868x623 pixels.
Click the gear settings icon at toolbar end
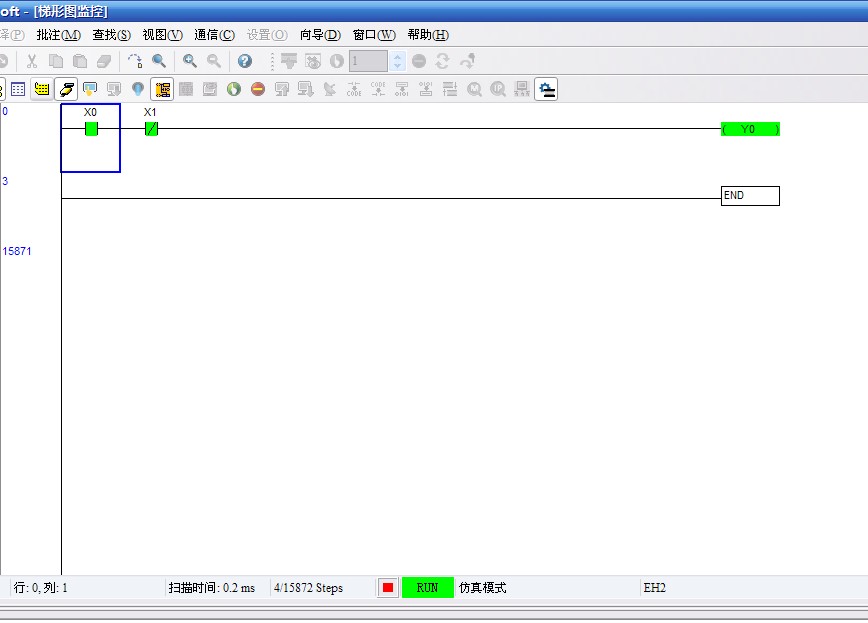pos(546,89)
